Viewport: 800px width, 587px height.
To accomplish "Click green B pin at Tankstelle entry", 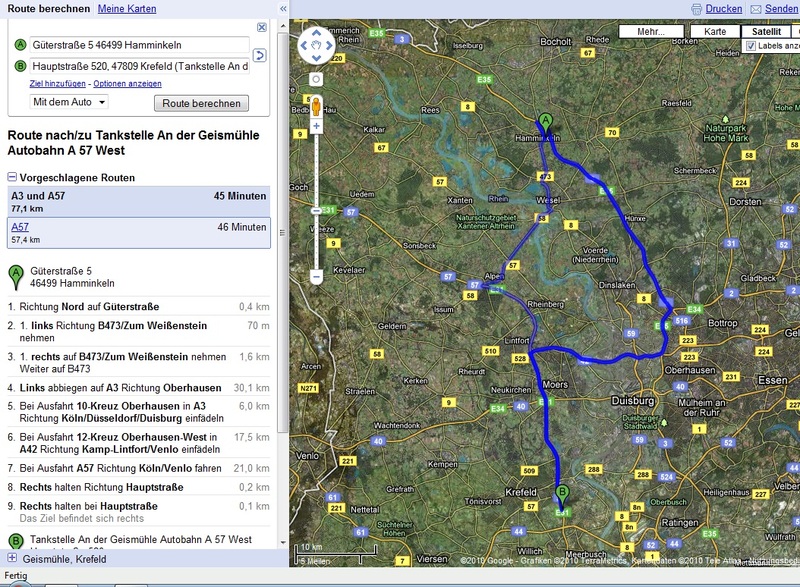I will pyautogui.click(x=16, y=541).
